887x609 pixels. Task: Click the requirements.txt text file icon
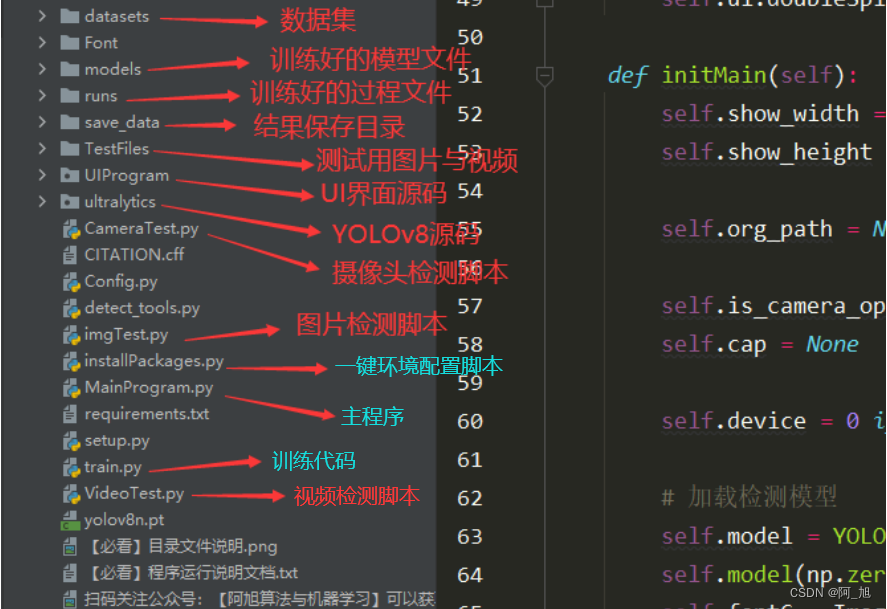click(x=72, y=414)
